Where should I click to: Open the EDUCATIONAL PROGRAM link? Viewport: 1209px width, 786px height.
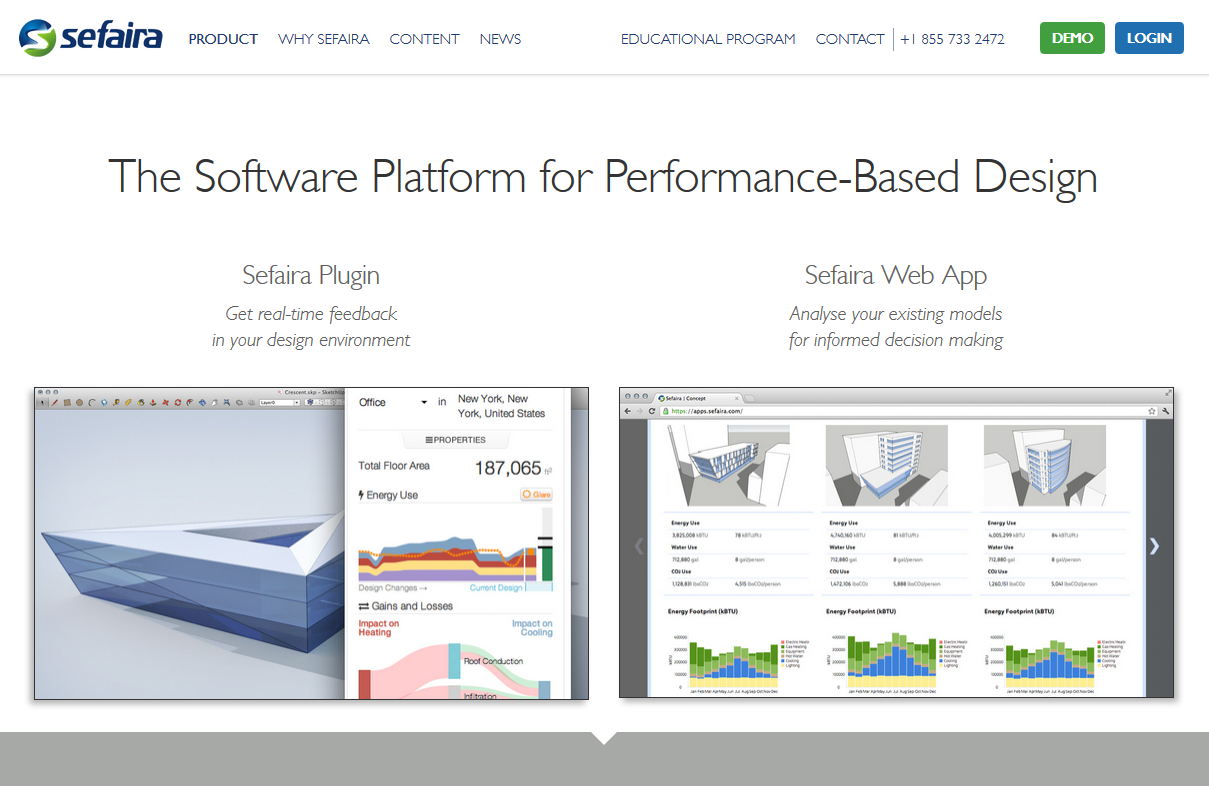coord(708,39)
